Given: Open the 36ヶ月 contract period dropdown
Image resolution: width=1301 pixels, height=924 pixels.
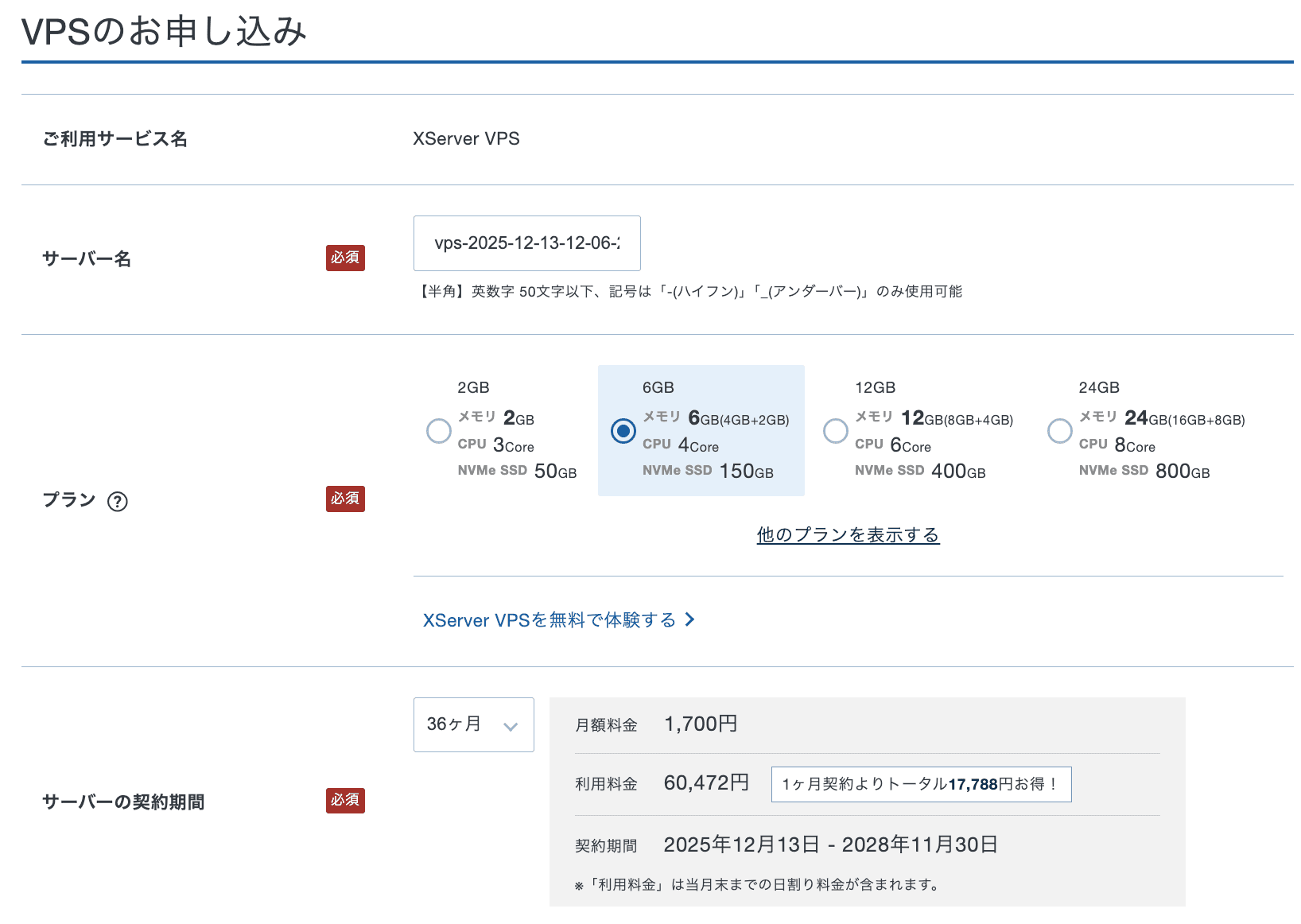Looking at the screenshot, I should (473, 724).
